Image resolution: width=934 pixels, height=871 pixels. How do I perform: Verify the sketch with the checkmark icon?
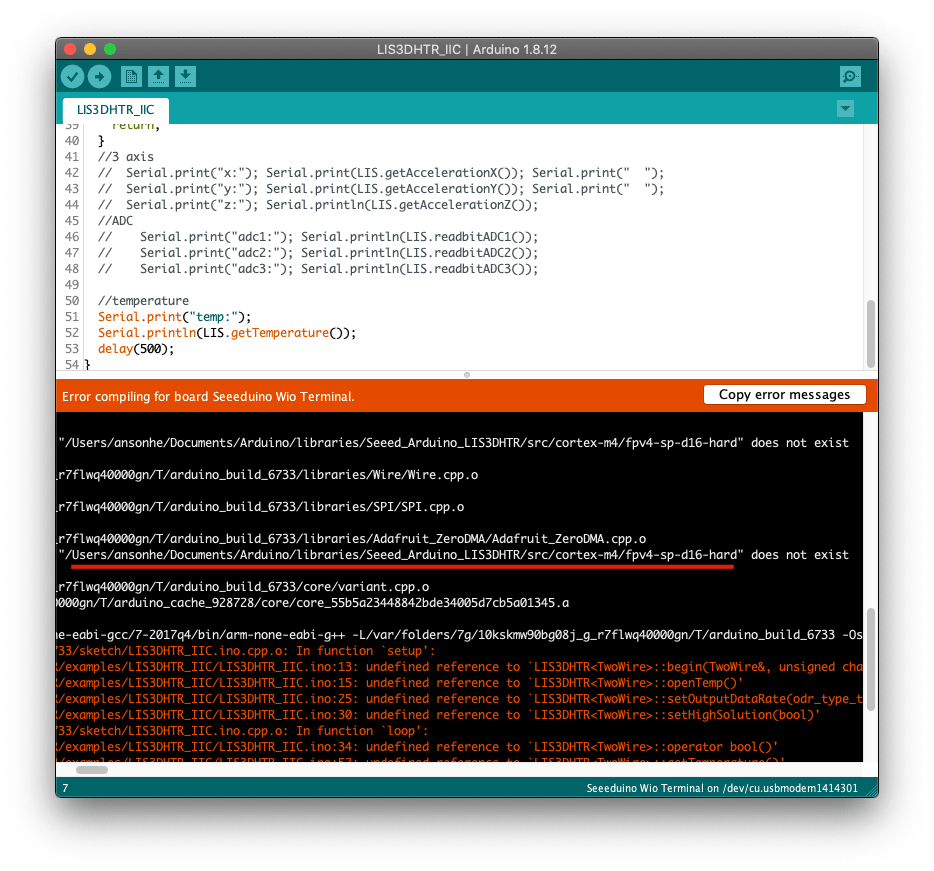72,76
